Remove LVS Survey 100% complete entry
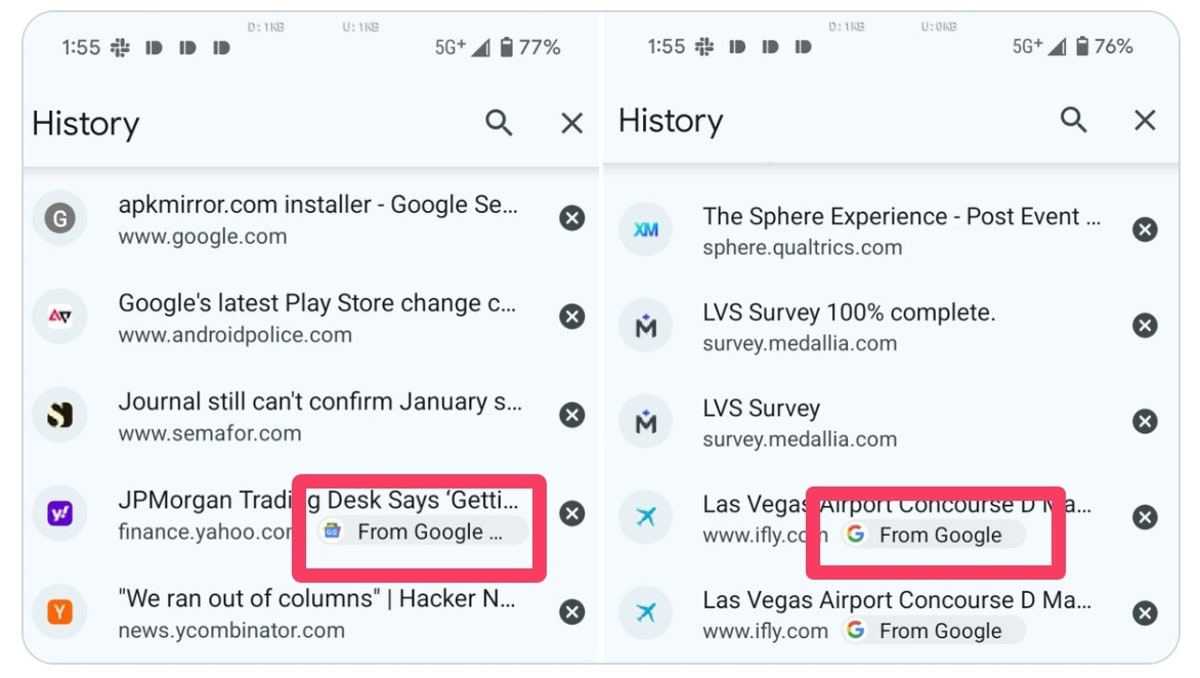This screenshot has width=1200, height=678. coord(1145,326)
